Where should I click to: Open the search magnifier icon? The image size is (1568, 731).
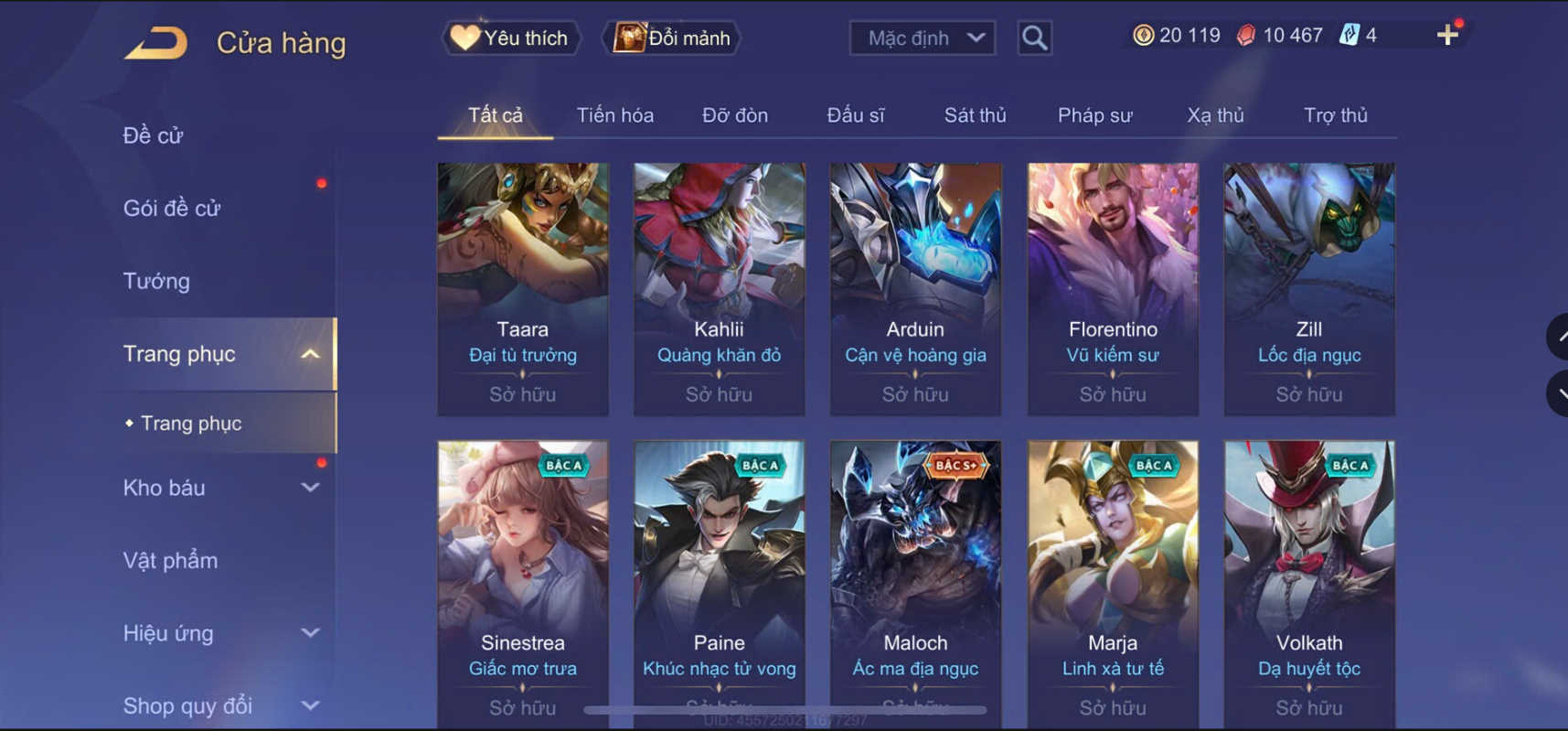(x=1034, y=38)
